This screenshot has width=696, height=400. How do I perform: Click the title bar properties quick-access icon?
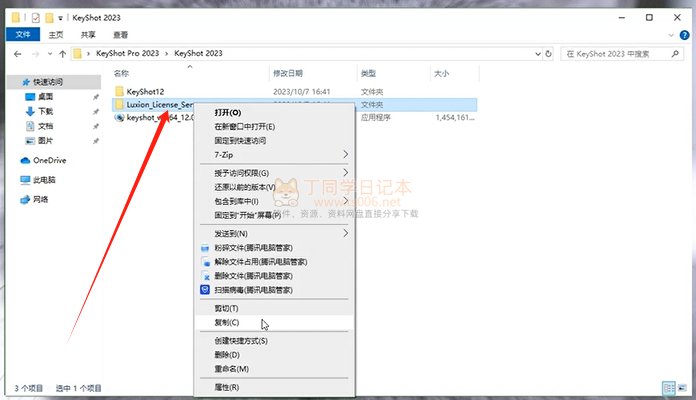tap(36, 18)
